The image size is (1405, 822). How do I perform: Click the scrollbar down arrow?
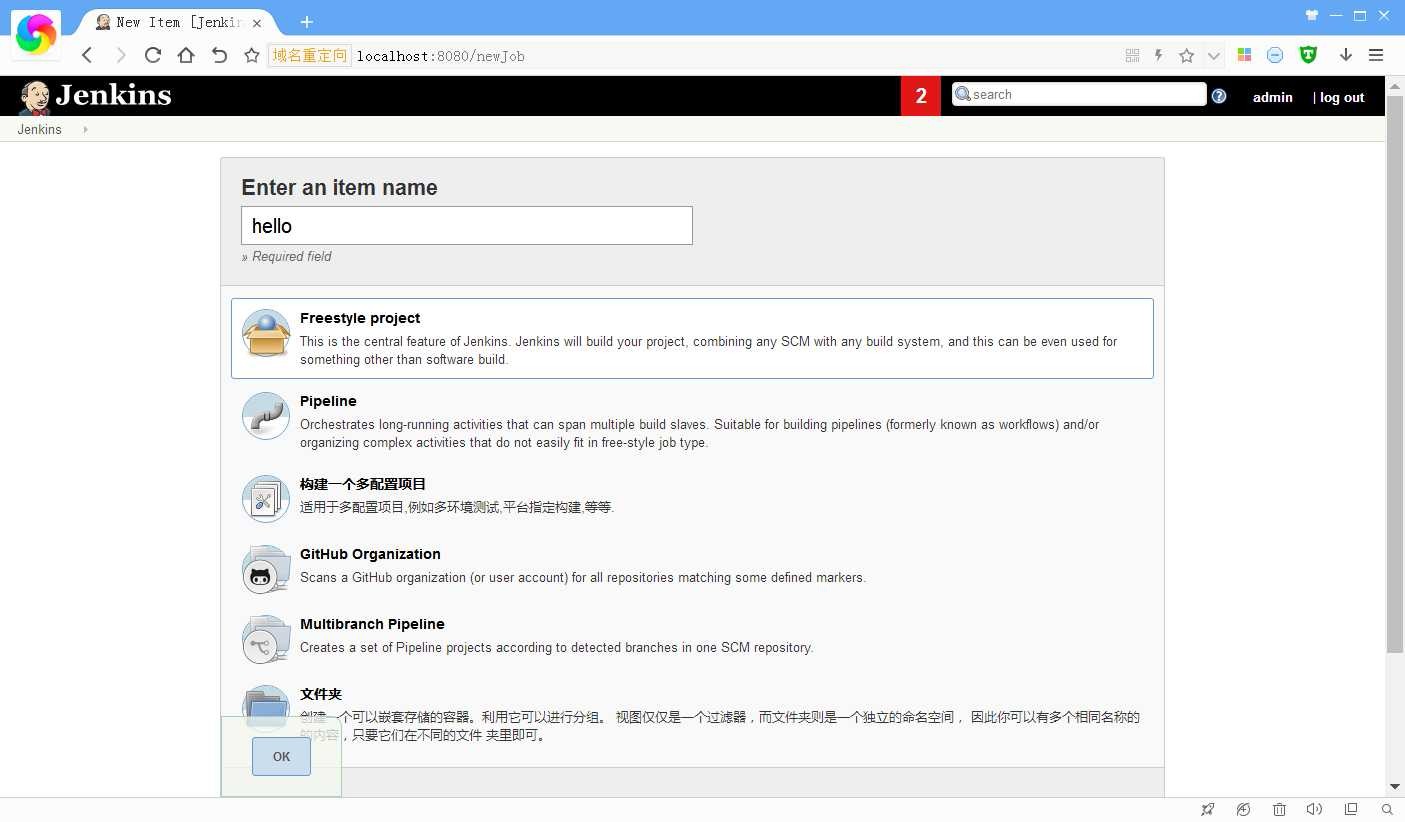(x=1395, y=787)
